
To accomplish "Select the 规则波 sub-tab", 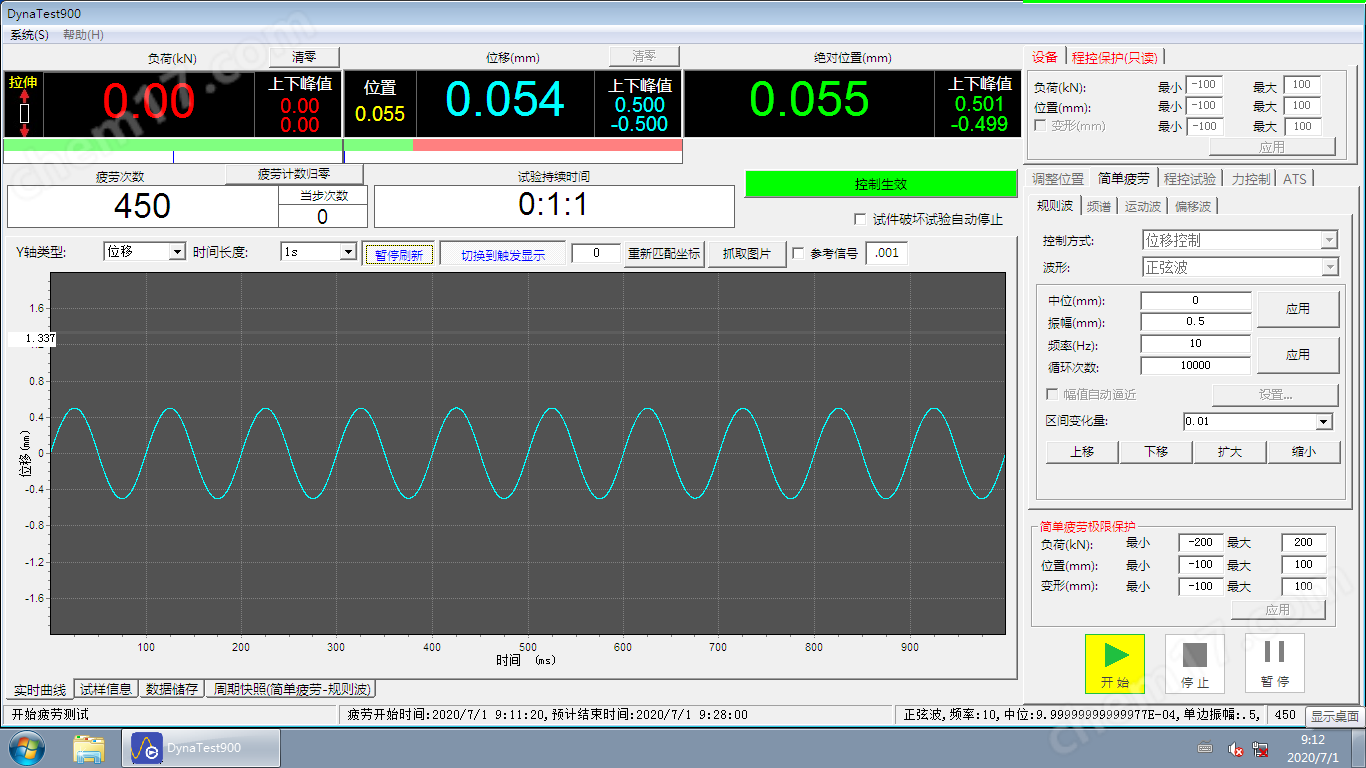I will pyautogui.click(x=1055, y=205).
